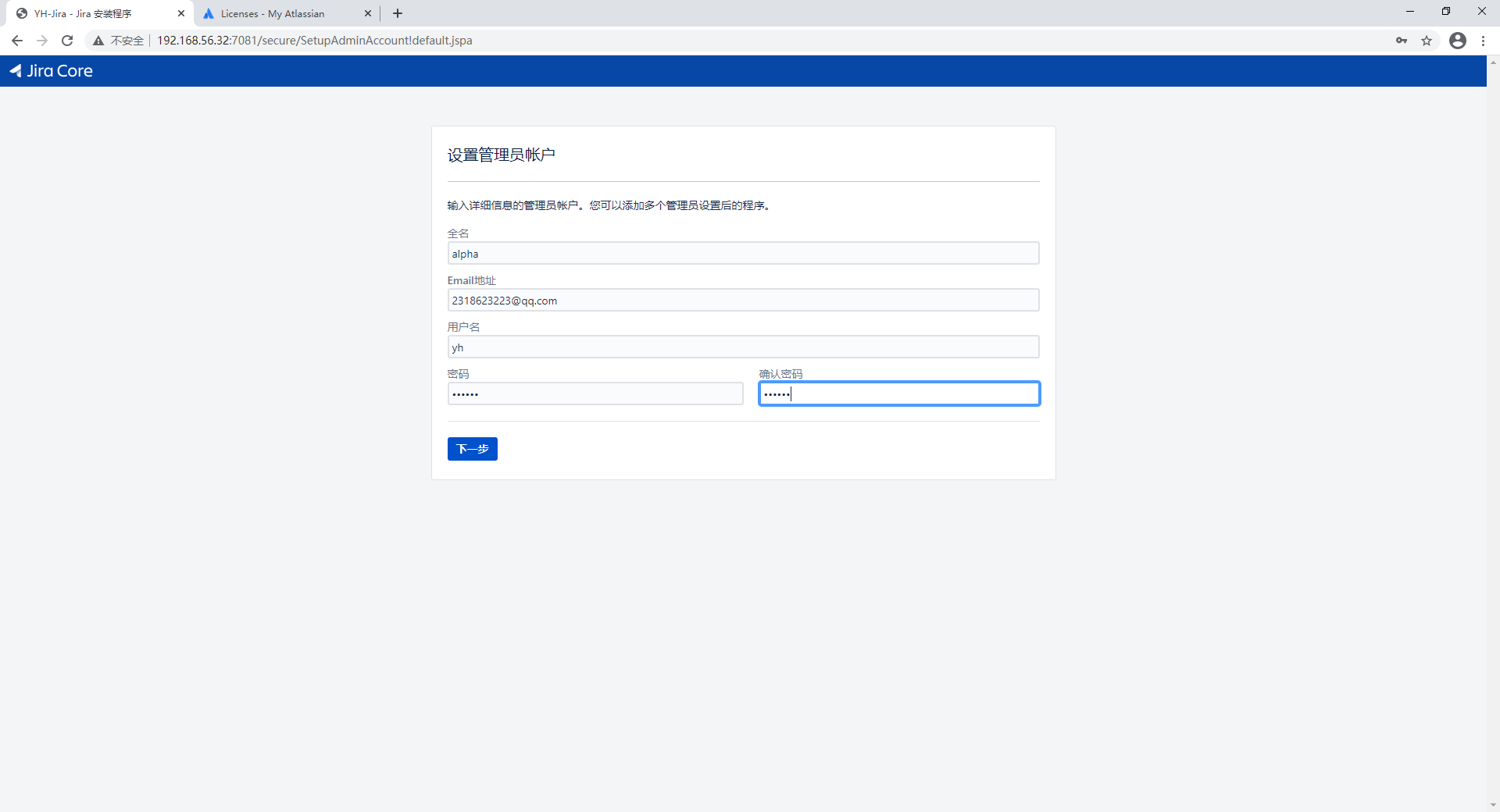Image resolution: width=1500 pixels, height=812 pixels.
Task: Open the saved passwords key icon
Action: (1402, 41)
